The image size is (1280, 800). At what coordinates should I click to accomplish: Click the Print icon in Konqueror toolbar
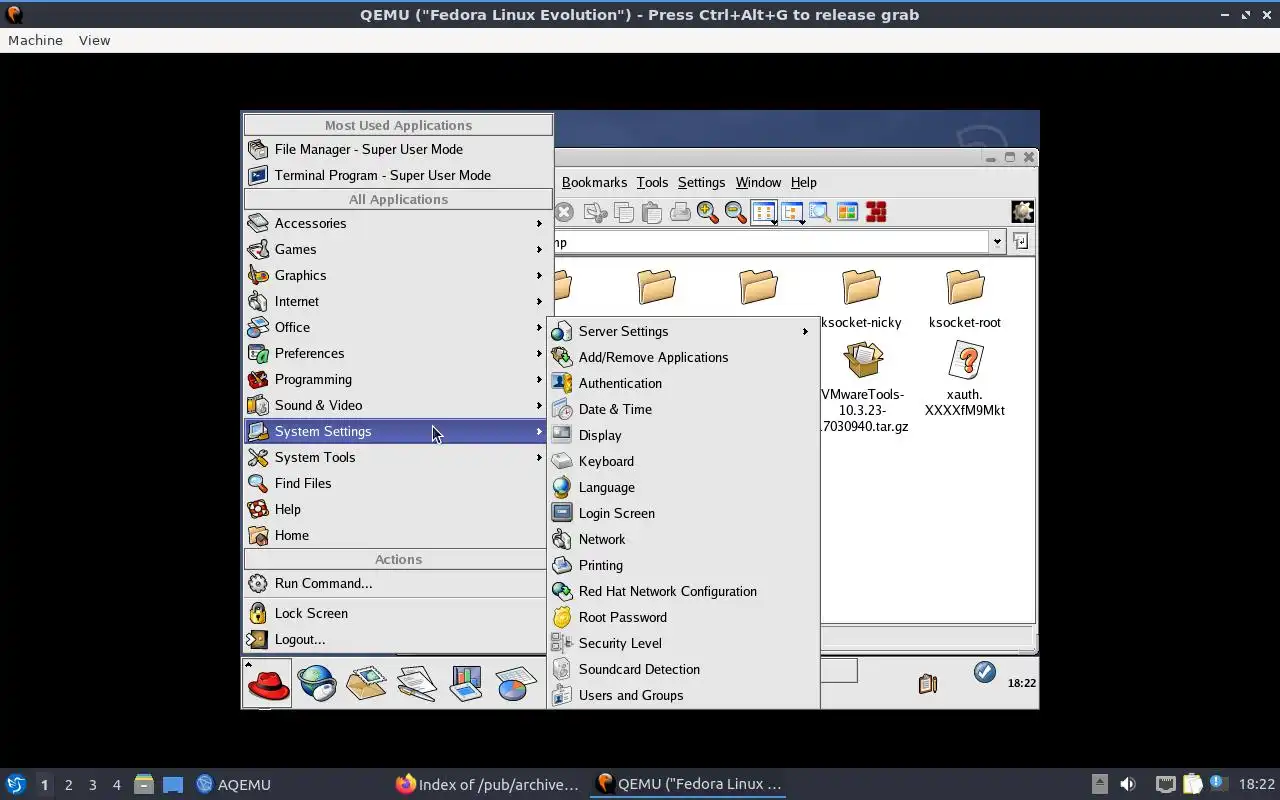point(680,212)
